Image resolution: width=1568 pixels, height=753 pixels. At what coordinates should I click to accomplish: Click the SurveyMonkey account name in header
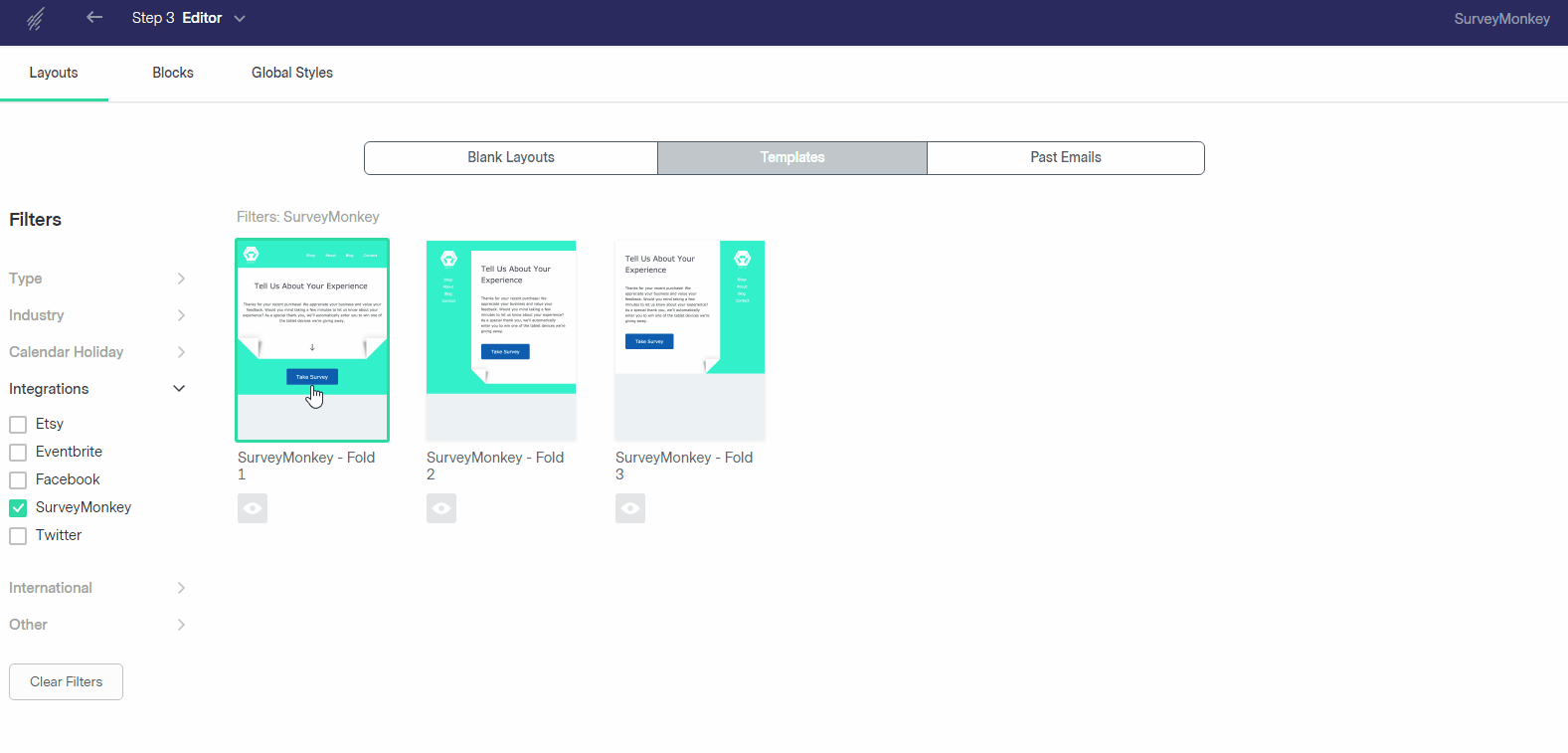[x=1501, y=19]
